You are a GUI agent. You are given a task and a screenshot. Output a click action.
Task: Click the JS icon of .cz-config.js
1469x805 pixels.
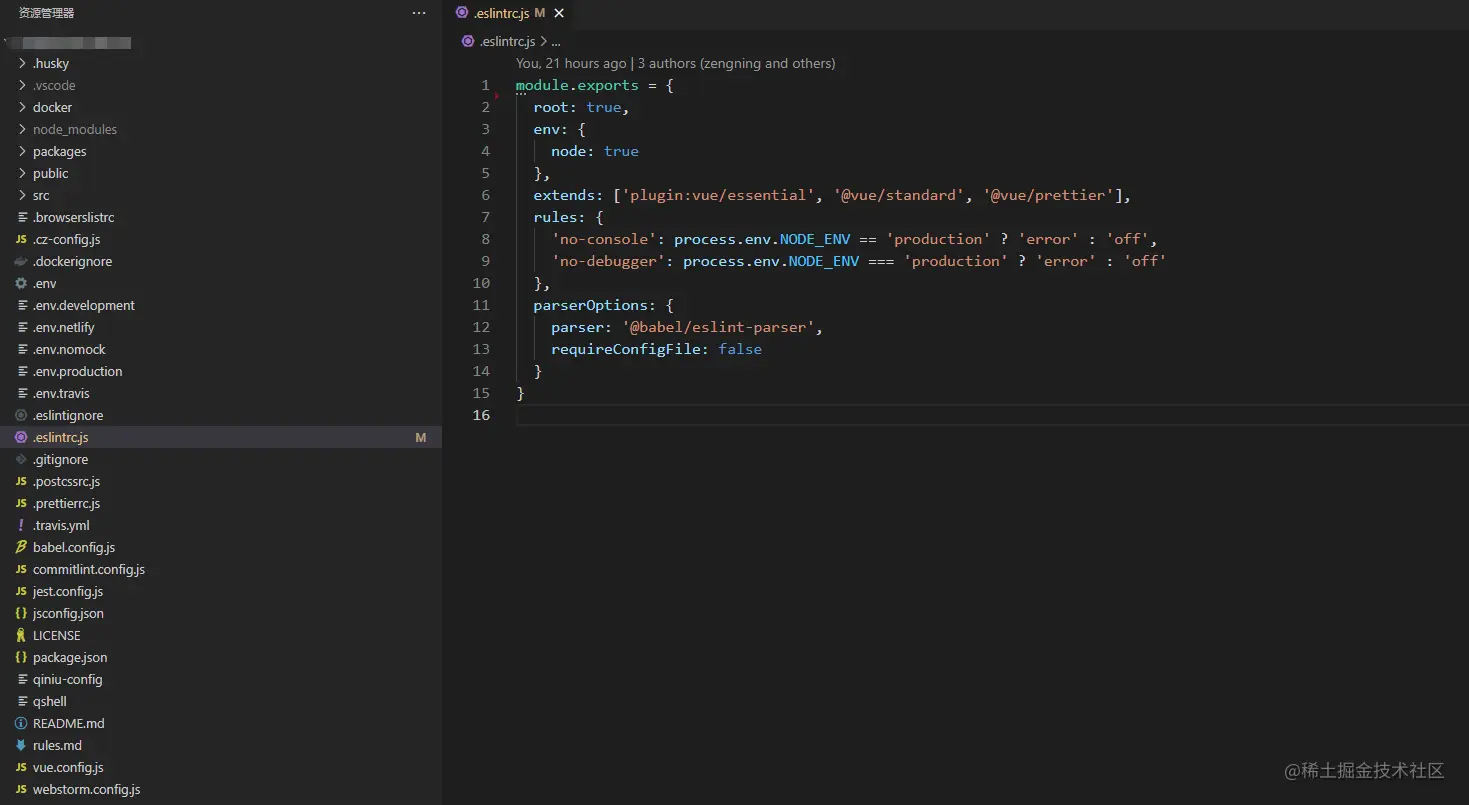point(22,239)
